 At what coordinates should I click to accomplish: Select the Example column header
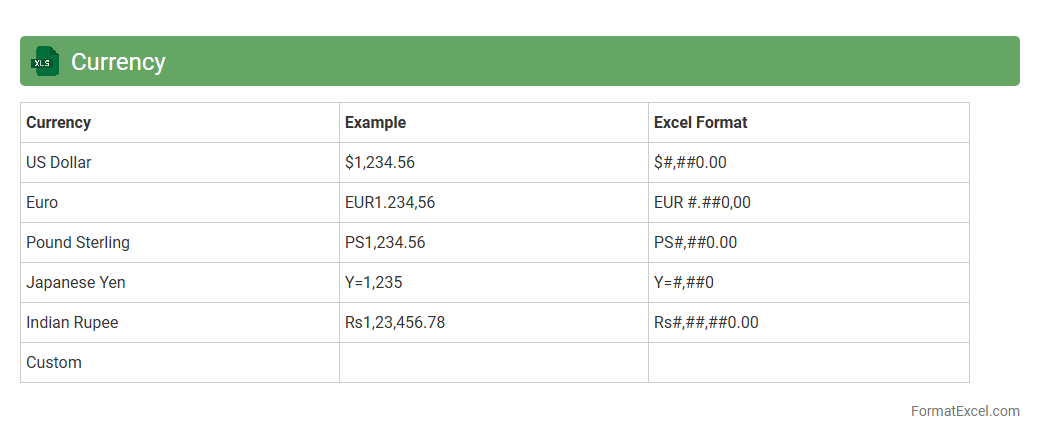tap(375, 123)
